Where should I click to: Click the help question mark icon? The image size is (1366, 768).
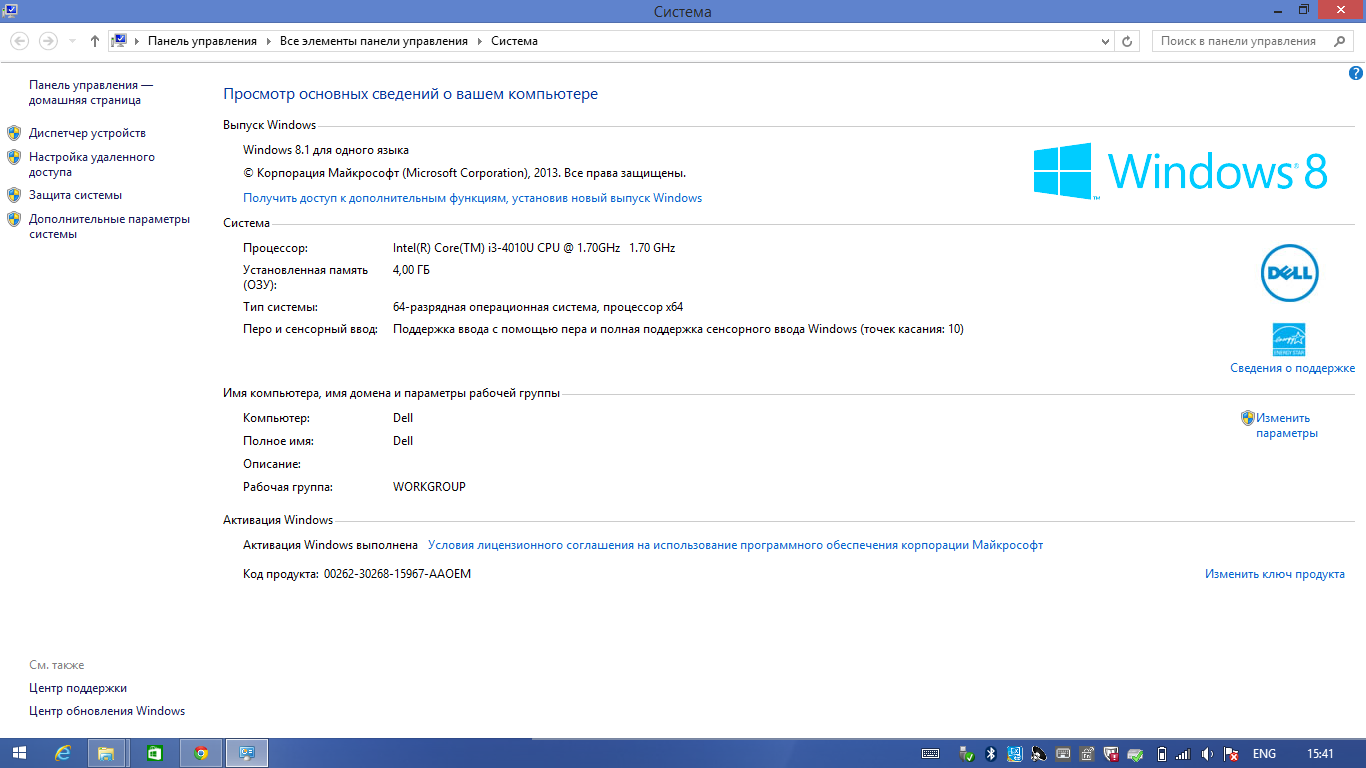[1356, 73]
